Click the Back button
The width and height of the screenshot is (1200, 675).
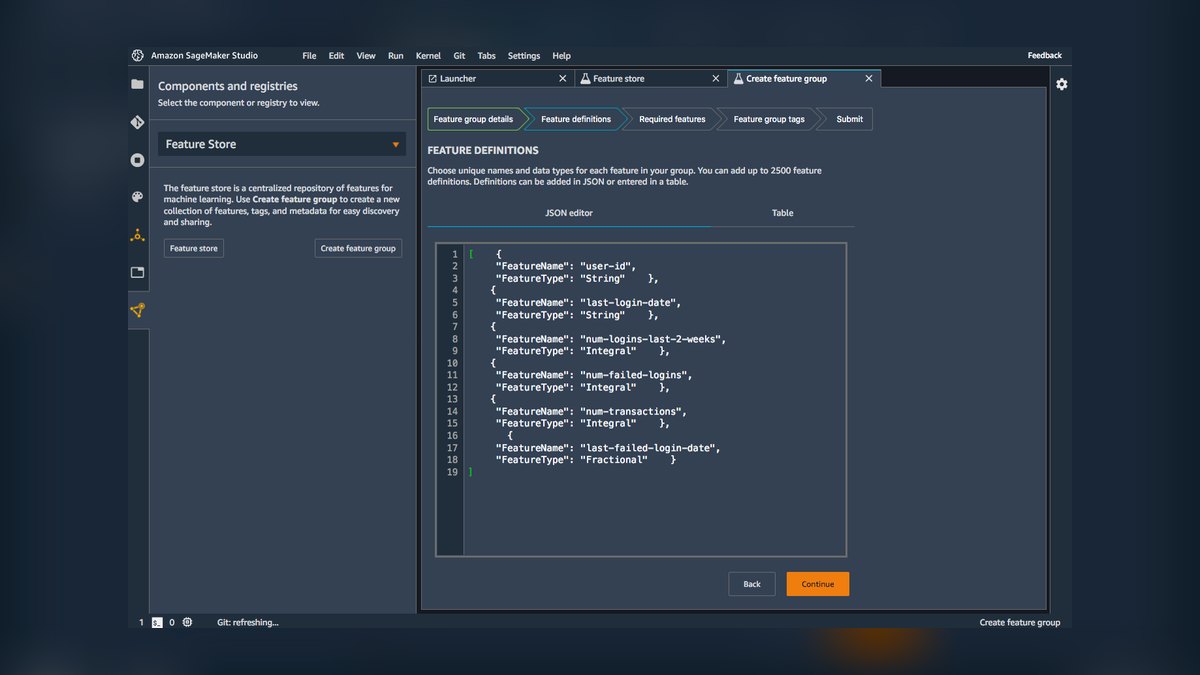click(752, 584)
